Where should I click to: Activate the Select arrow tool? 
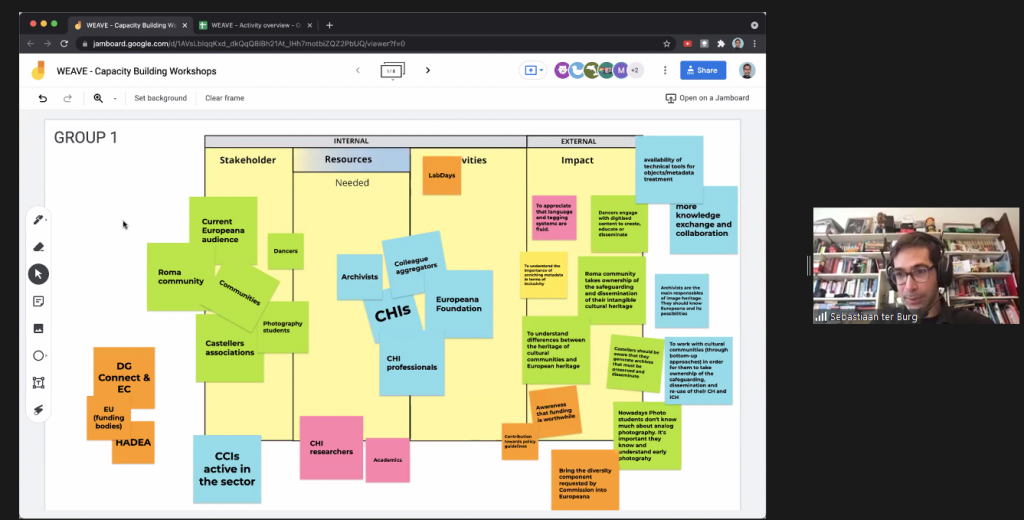pos(39,274)
